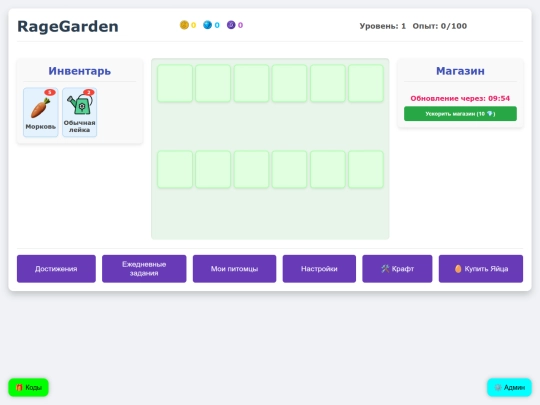Screen dimensions: 540x405
Task: Open the Коды gift button
Action: tap(28, 387)
